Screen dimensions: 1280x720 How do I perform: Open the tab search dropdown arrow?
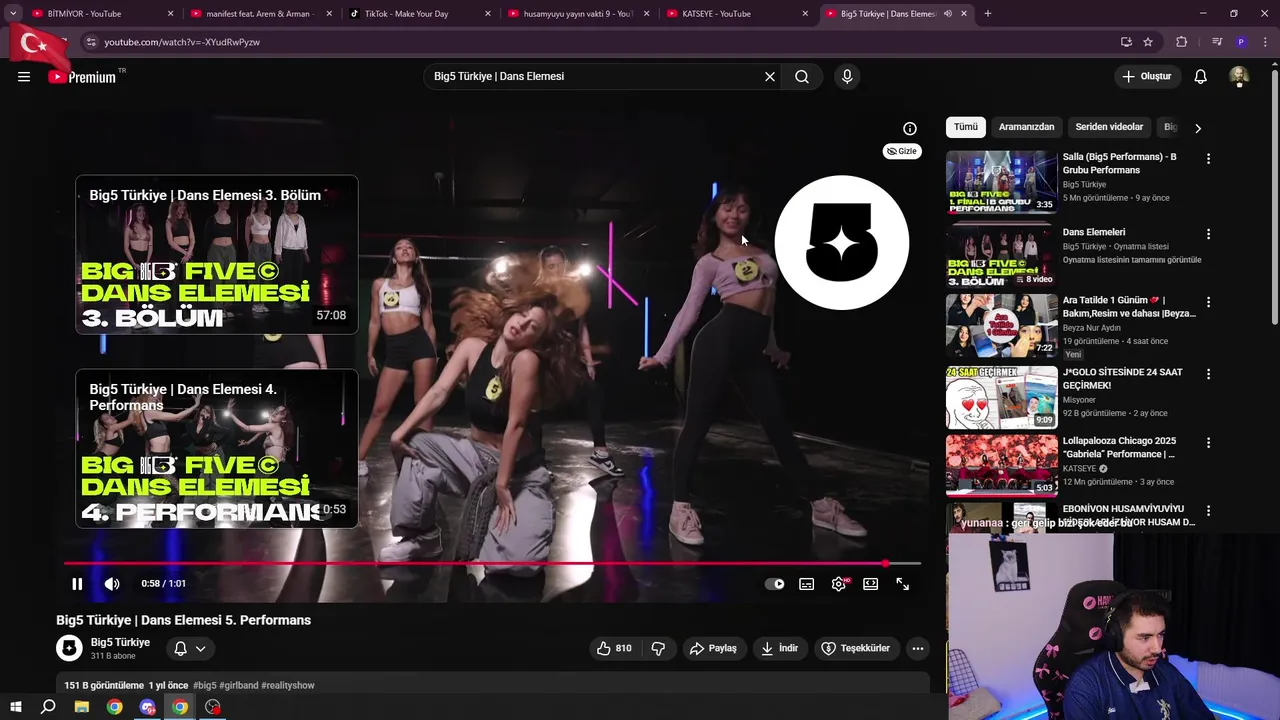coord(13,14)
